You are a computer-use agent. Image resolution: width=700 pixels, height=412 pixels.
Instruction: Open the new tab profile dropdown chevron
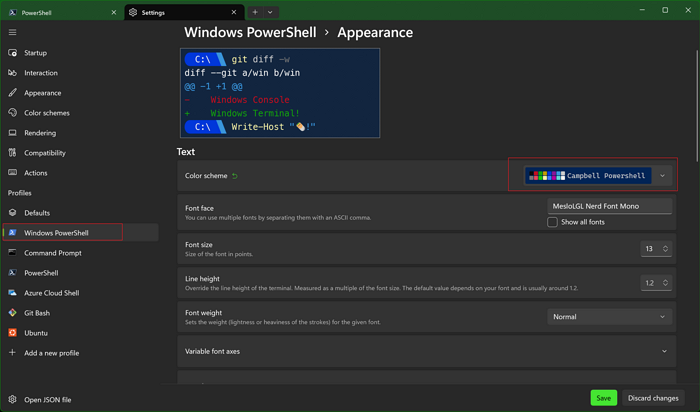click(x=270, y=12)
